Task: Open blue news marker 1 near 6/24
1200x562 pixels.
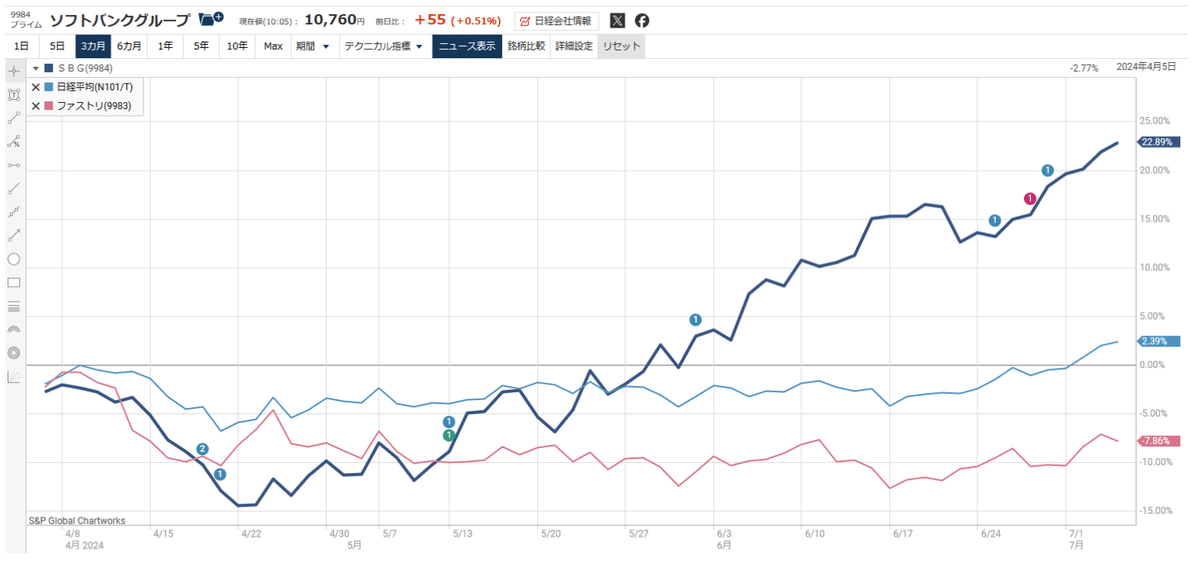Action: [995, 220]
